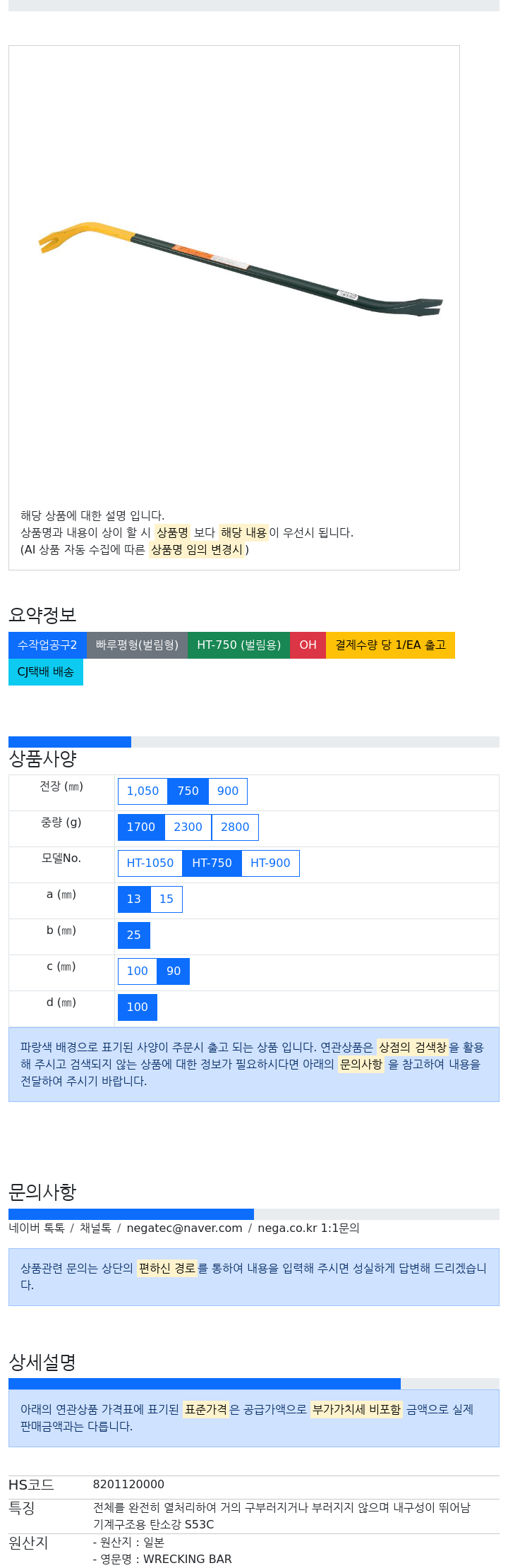Click the negatec@naver.com email contact
This screenshot has width=508, height=1568.
(185, 1228)
